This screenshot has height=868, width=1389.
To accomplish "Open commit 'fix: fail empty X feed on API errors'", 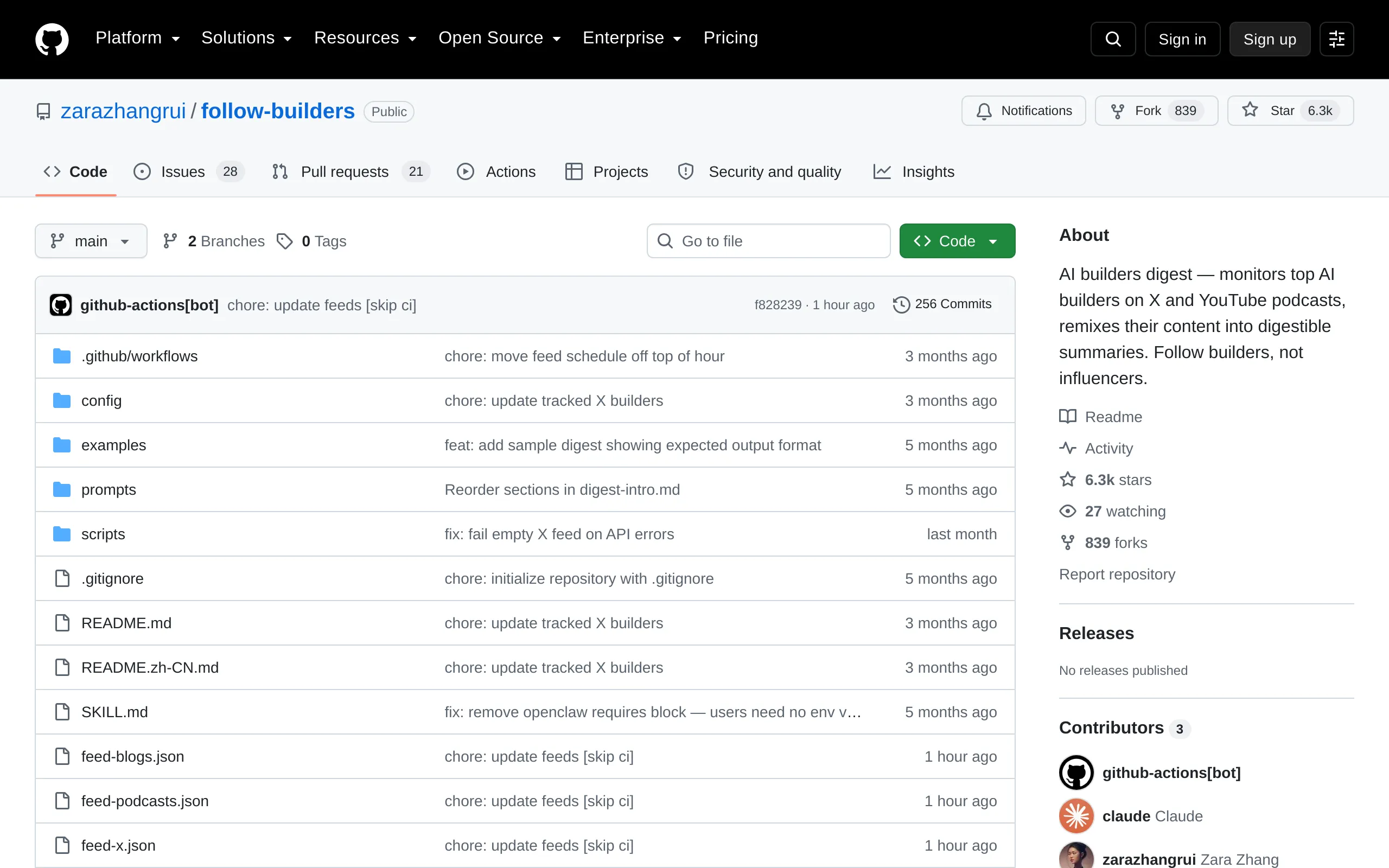I will 559,534.
